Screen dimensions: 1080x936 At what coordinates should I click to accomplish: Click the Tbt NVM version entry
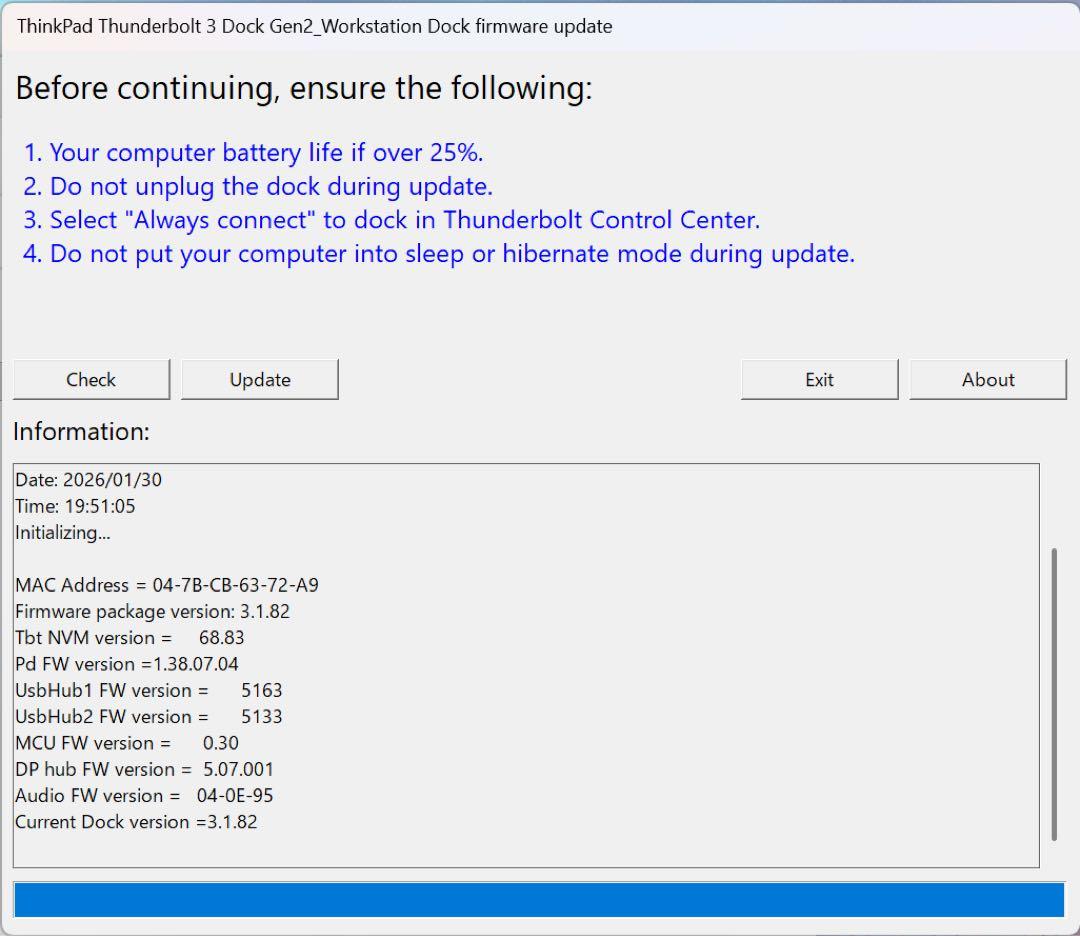point(130,638)
